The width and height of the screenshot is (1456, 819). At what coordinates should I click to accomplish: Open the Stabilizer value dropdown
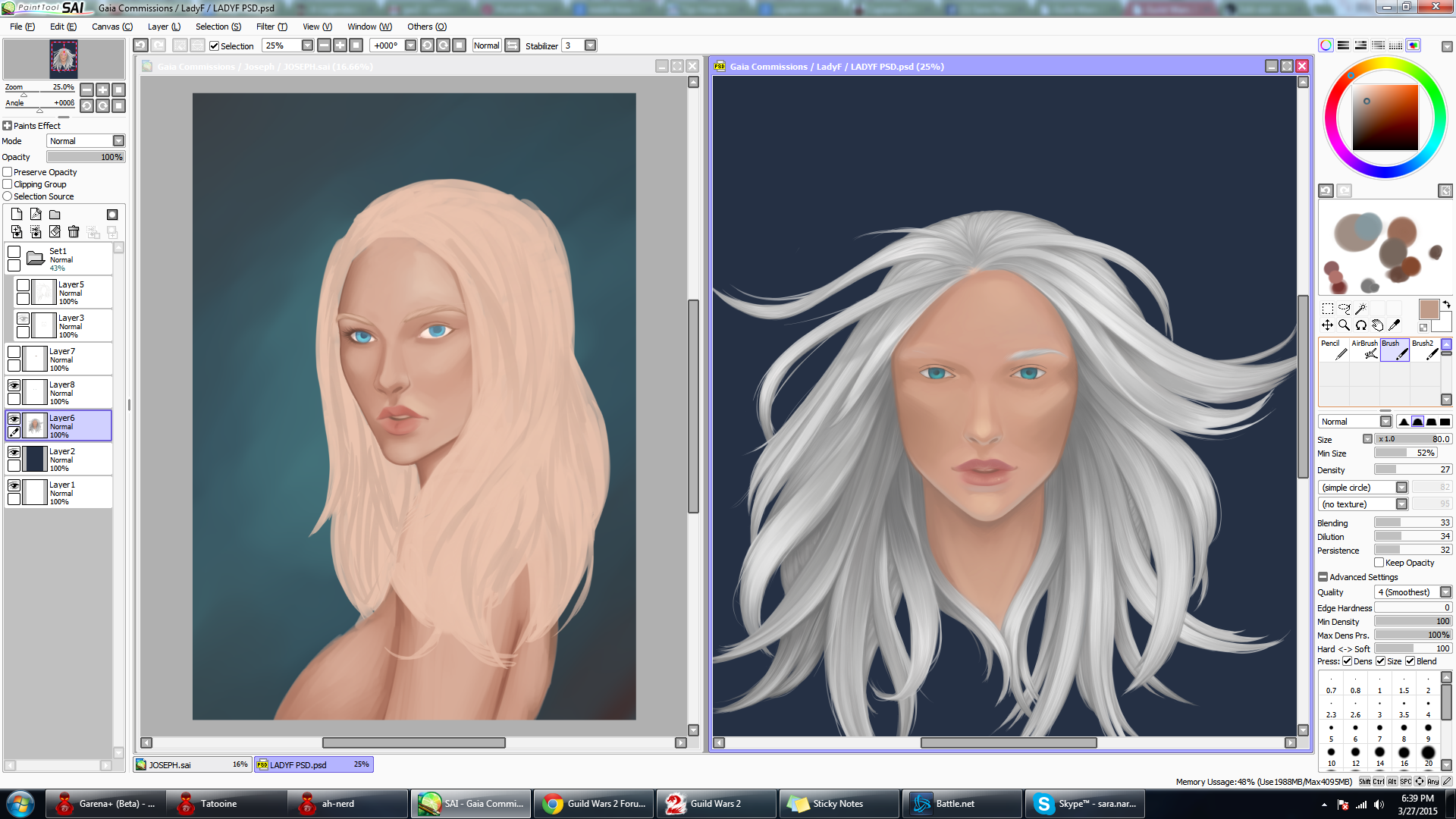tap(591, 45)
